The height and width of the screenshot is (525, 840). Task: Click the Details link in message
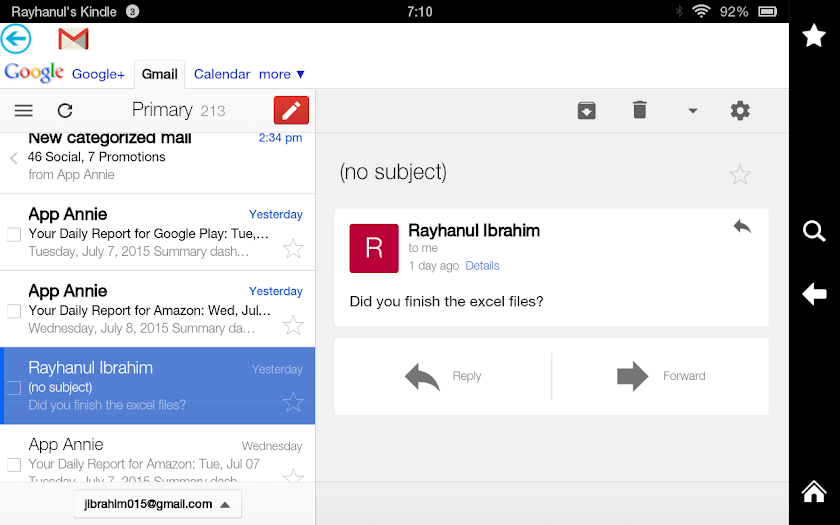482,266
